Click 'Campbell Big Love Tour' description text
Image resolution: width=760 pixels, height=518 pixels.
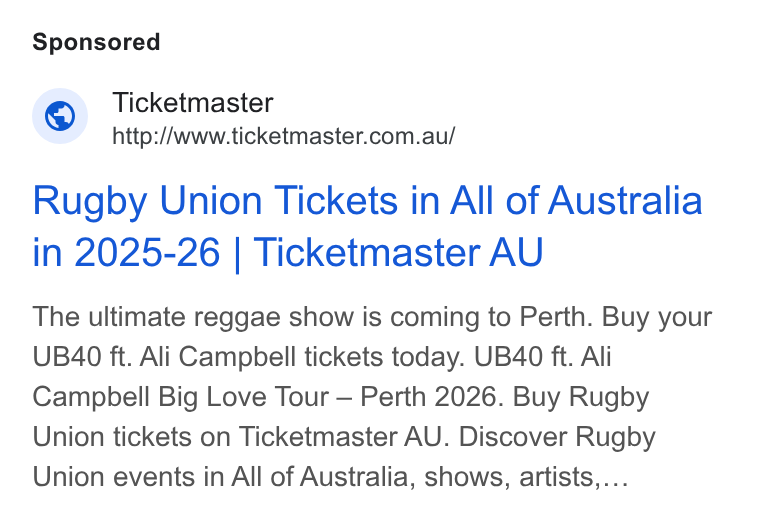(180, 397)
